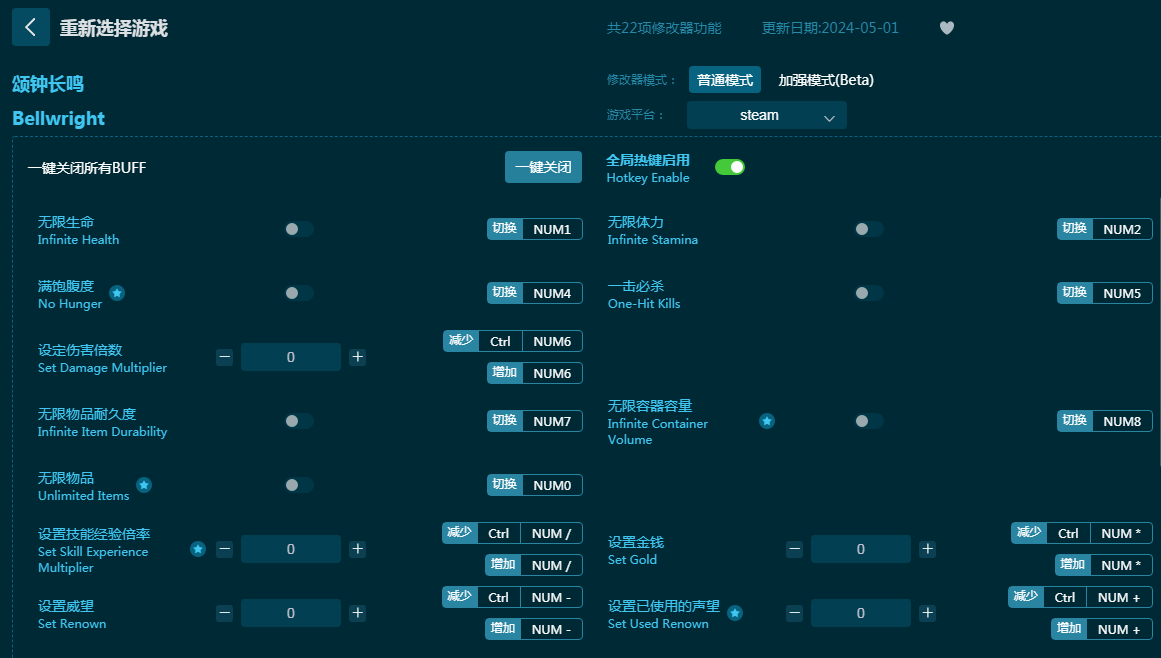Click the Bellwright game title
Screen dimensions: 1161x658
pos(58,118)
